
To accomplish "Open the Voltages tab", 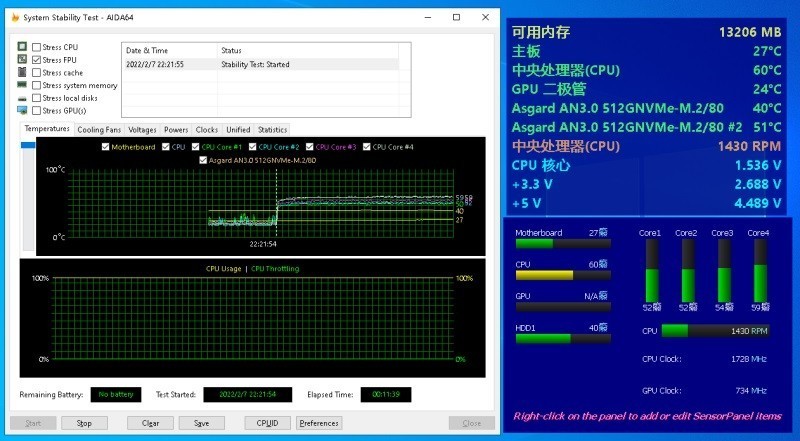I will click(142, 130).
